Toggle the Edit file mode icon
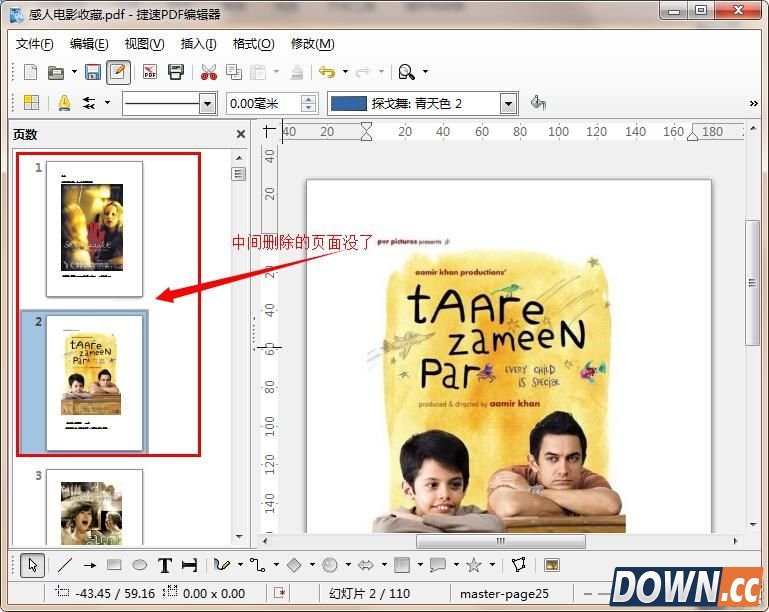769x612 pixels. [118, 72]
